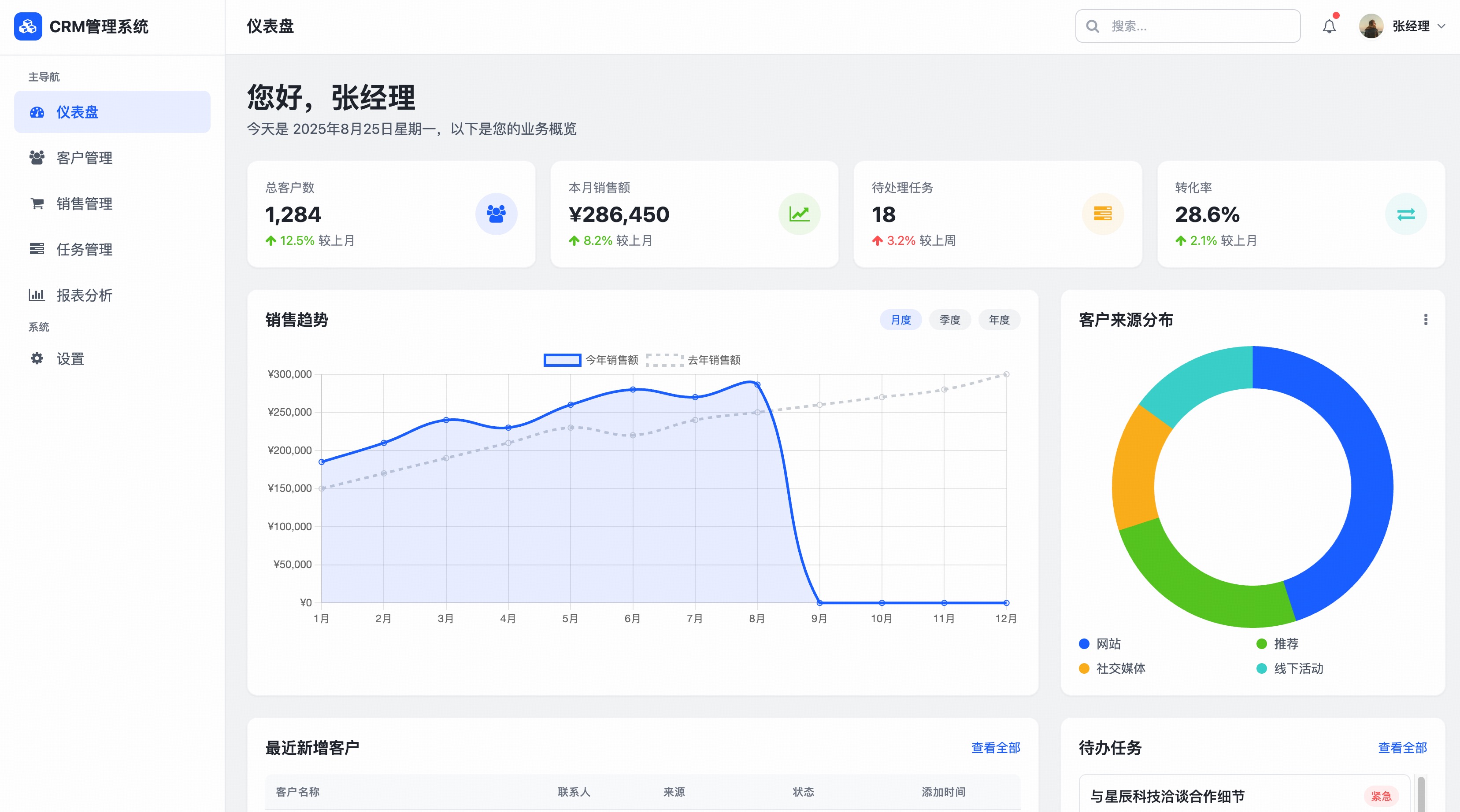Screen dimensions: 1460x812
Task: Open the 客户来源分布 card options menu
Action: [x=1426, y=320]
